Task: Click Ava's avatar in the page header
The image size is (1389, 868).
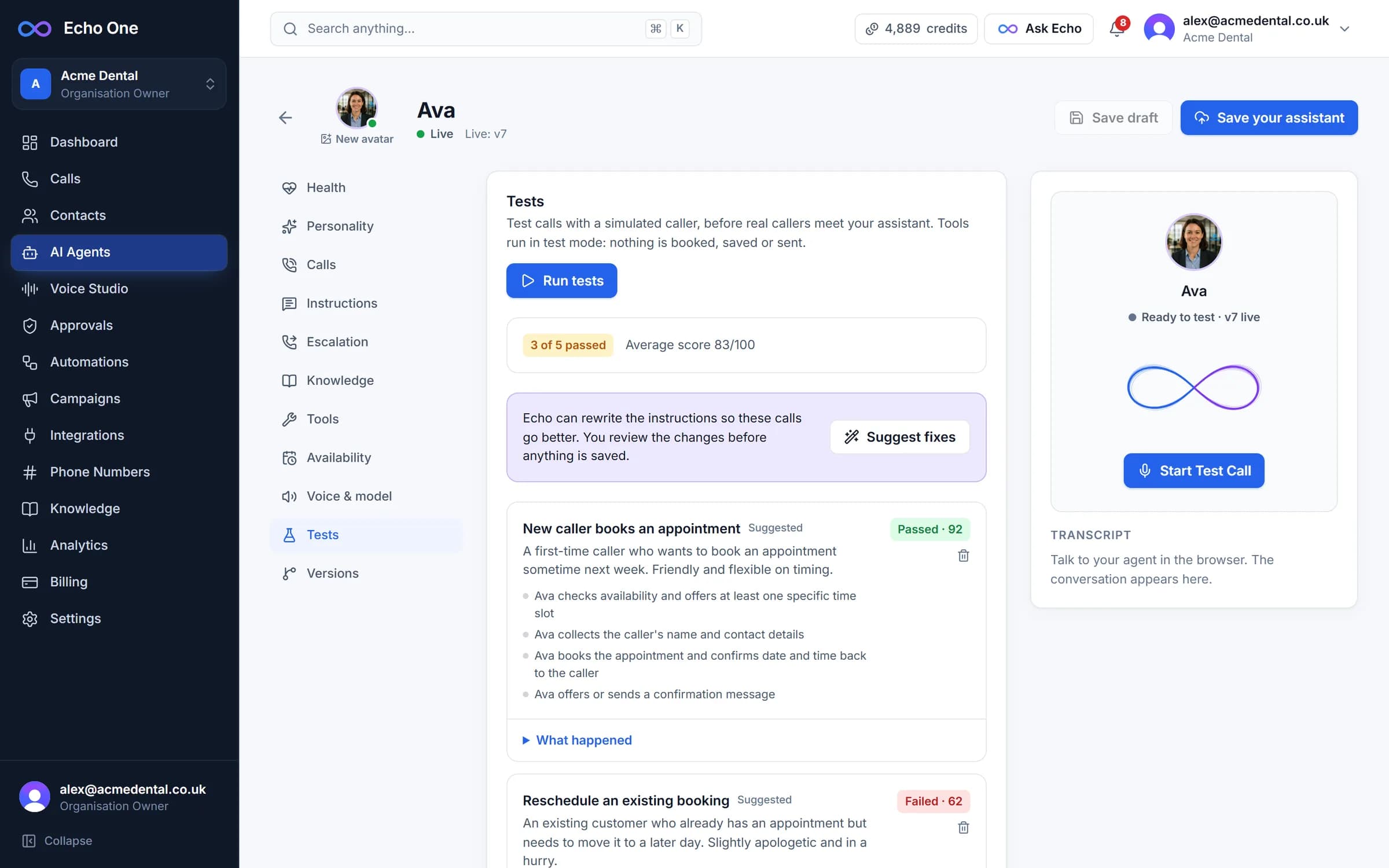Action: (x=357, y=108)
